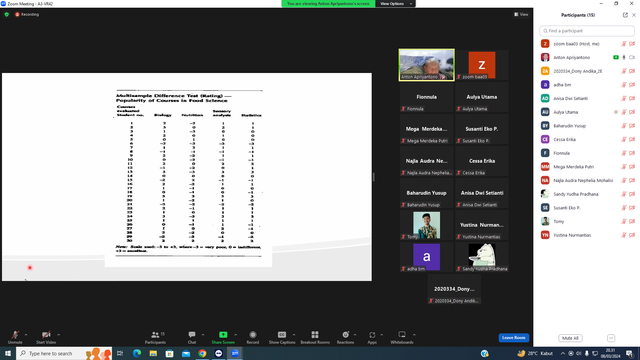Toggle mute icon for Fionnula row
The height and width of the screenshot is (360, 640).
[624, 153]
